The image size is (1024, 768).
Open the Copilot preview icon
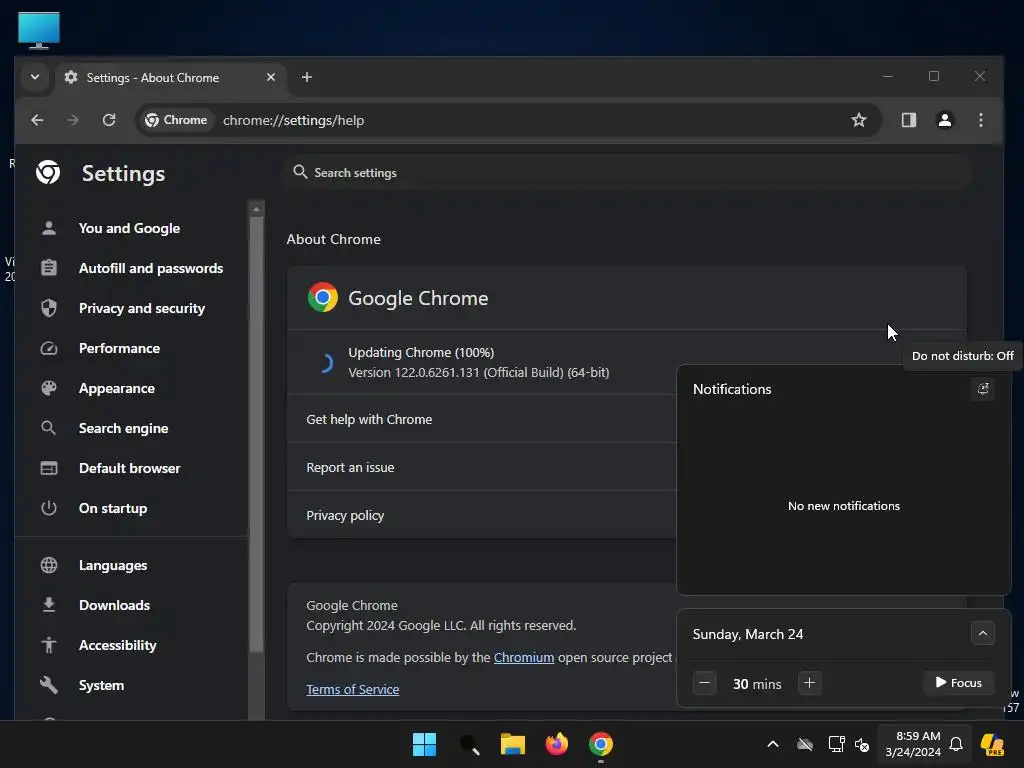(x=992, y=744)
